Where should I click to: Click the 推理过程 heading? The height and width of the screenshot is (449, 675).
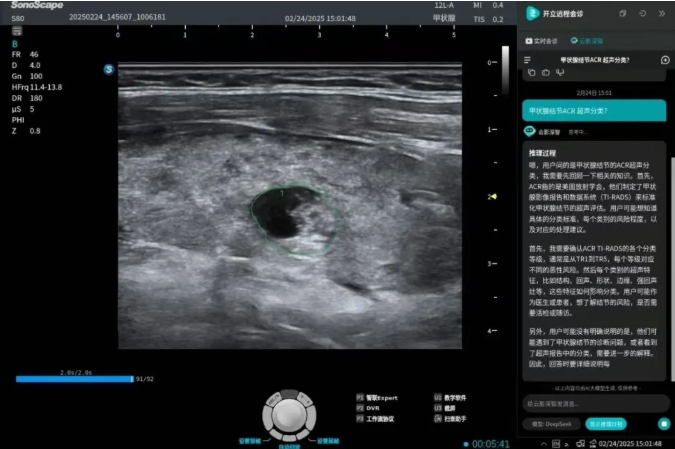[542, 153]
